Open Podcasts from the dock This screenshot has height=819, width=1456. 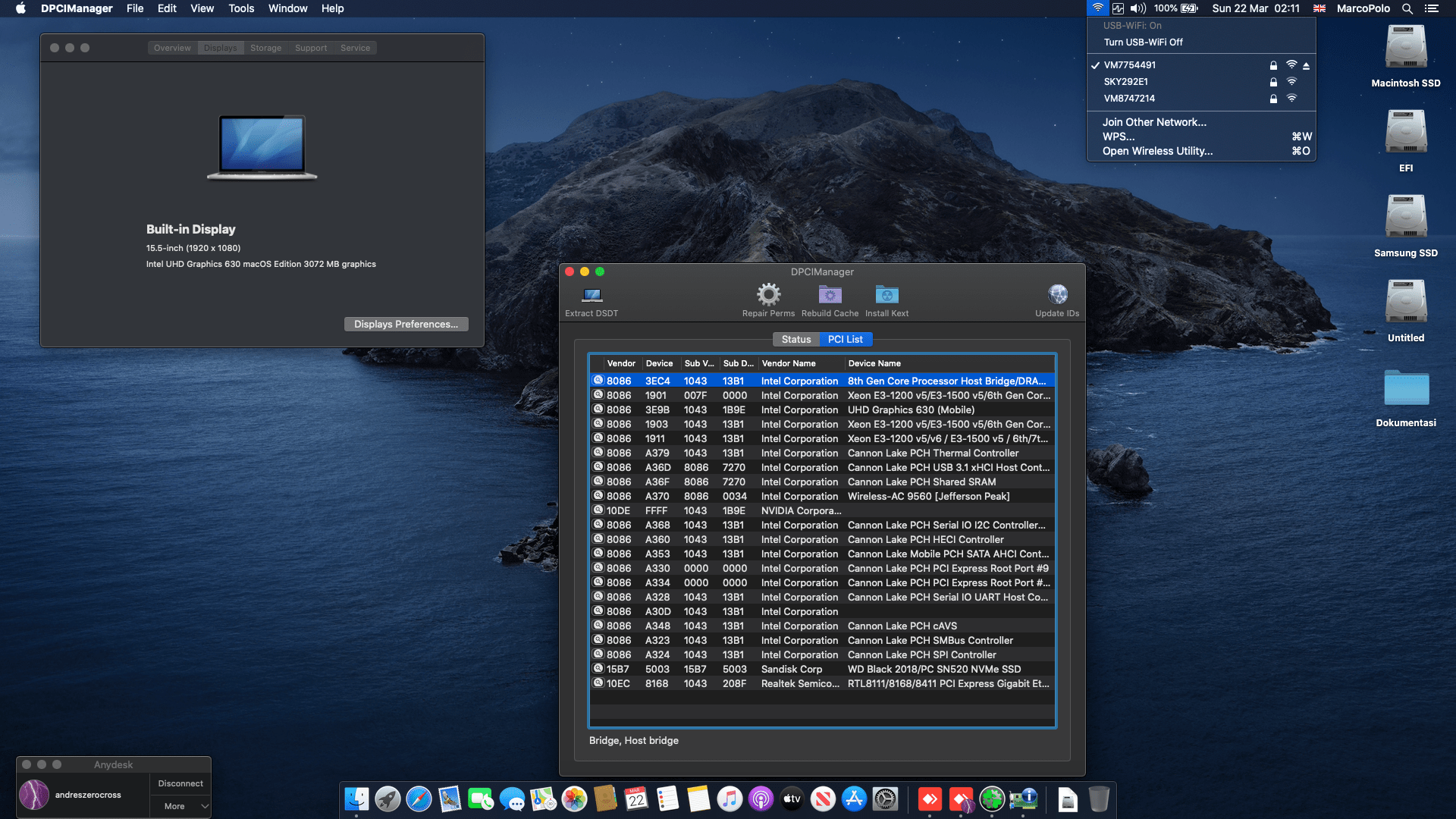click(761, 799)
